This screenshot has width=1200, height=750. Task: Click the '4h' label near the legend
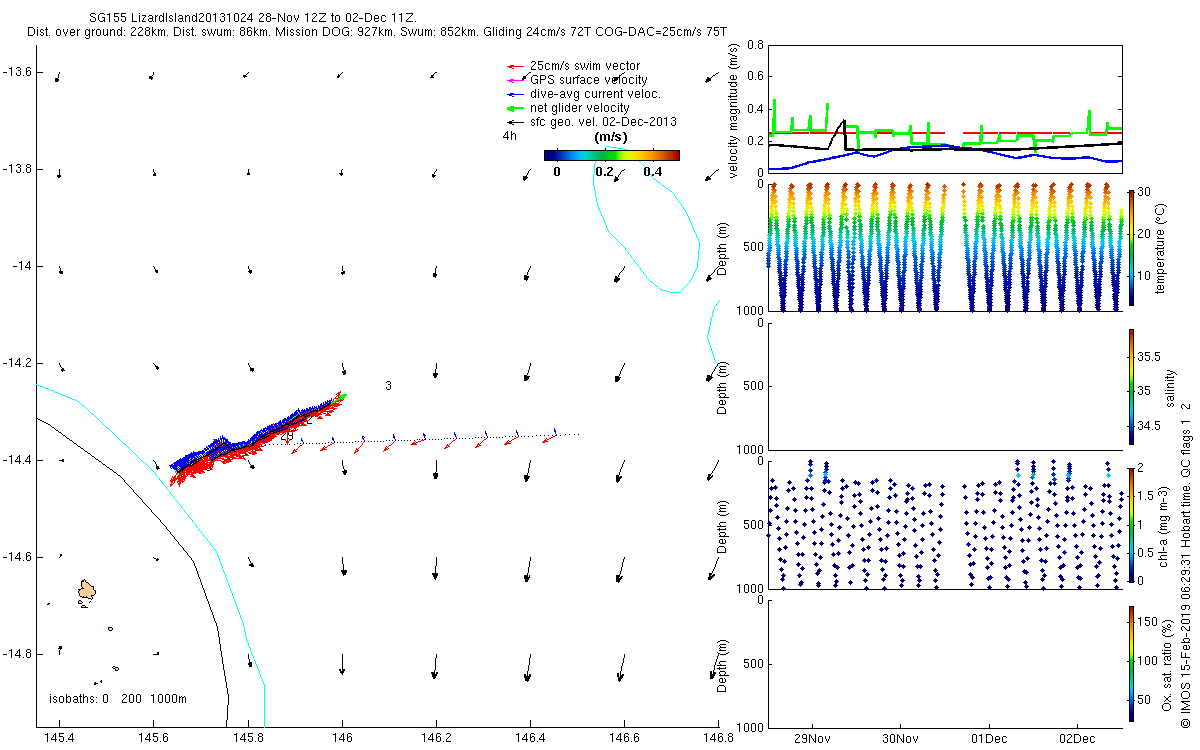tap(509, 136)
